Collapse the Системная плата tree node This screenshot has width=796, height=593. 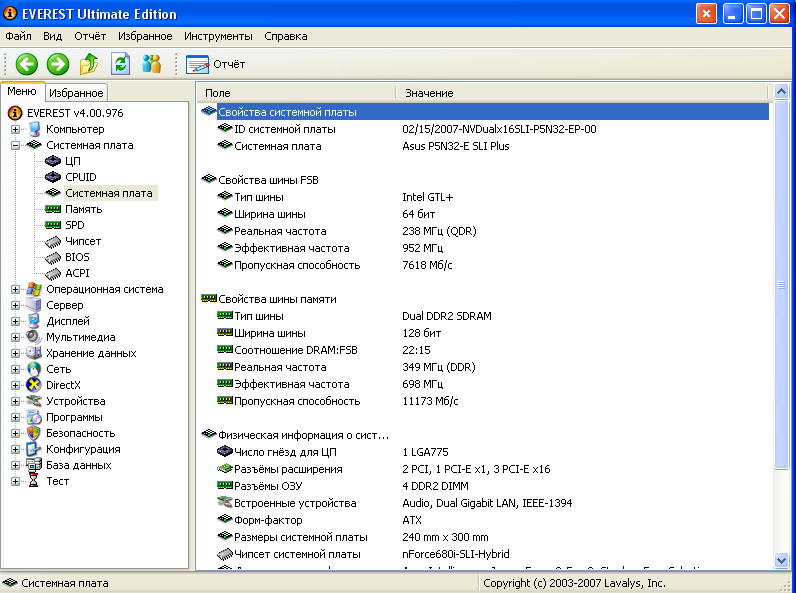pyautogui.click(x=15, y=145)
